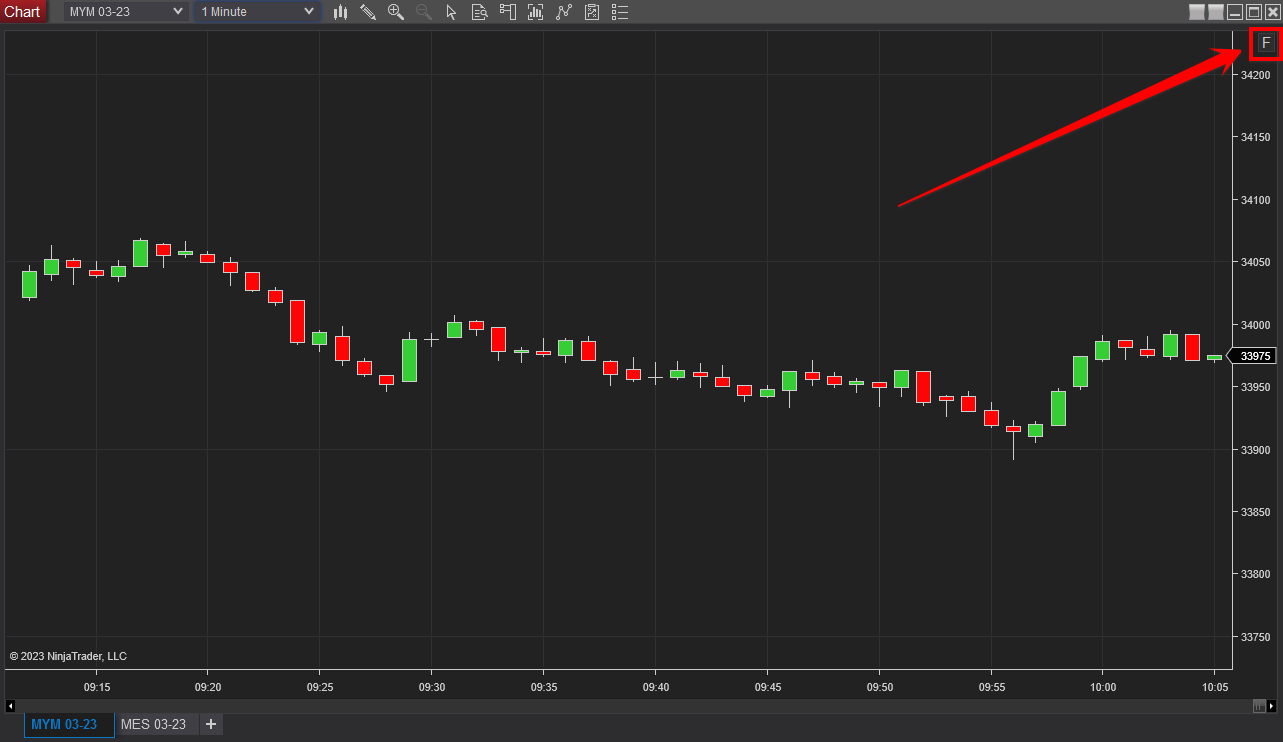Open the MYM 03-23 instrument selector dropdown
This screenshot has width=1283, height=742.
coord(126,12)
